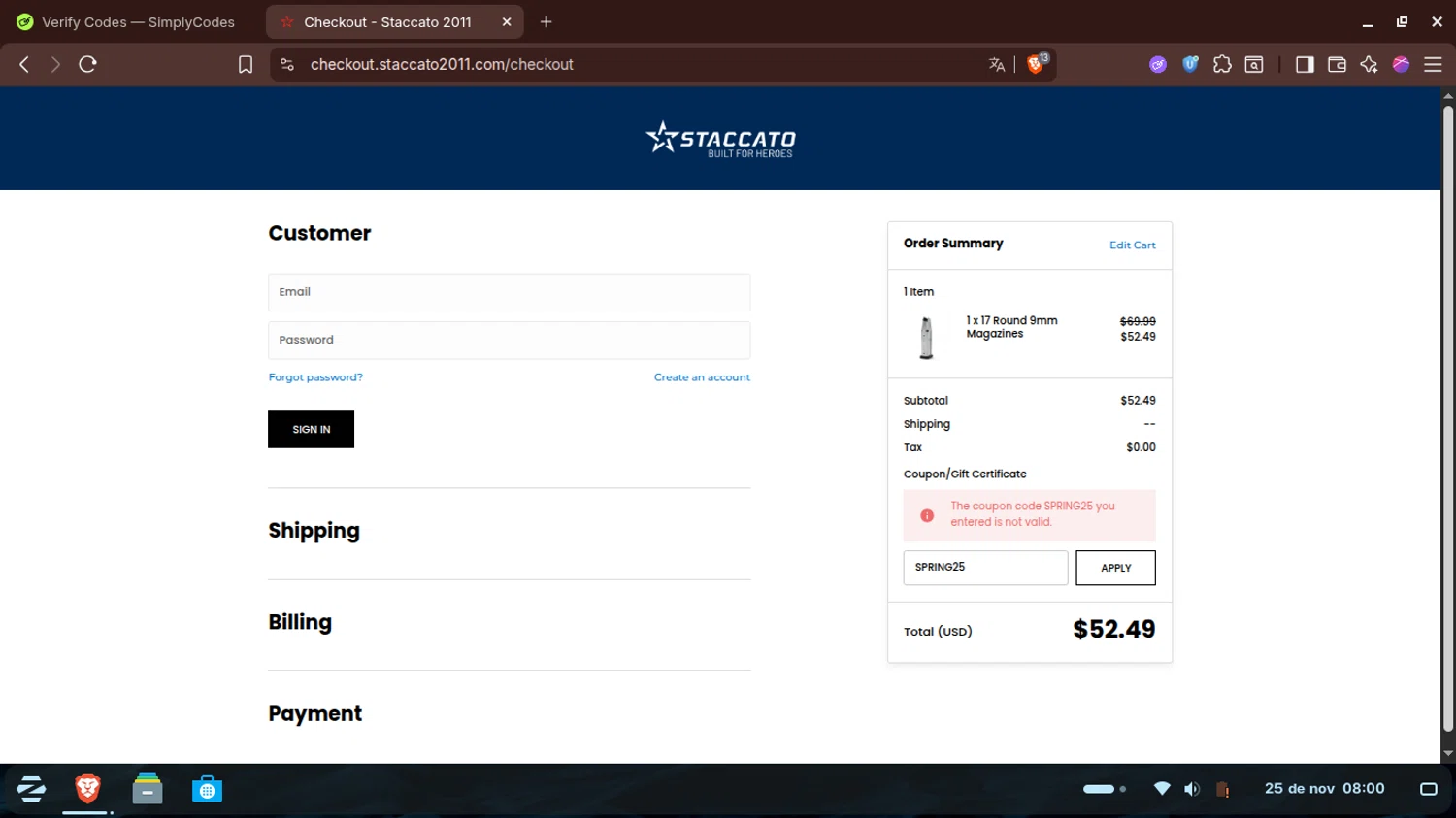Image resolution: width=1456 pixels, height=818 pixels.
Task: Click the coupon field containing SPRING25
Action: pyautogui.click(x=985, y=568)
